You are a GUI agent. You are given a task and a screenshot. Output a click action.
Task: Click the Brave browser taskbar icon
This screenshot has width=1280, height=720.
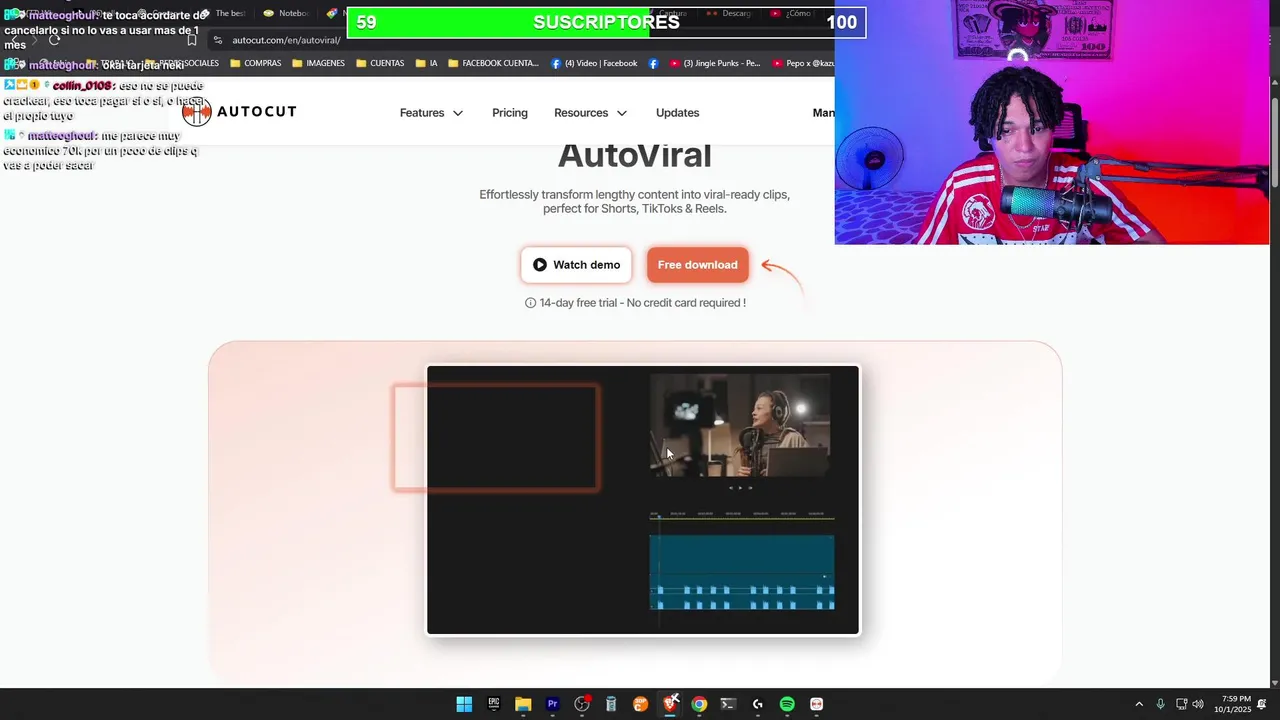(x=670, y=704)
